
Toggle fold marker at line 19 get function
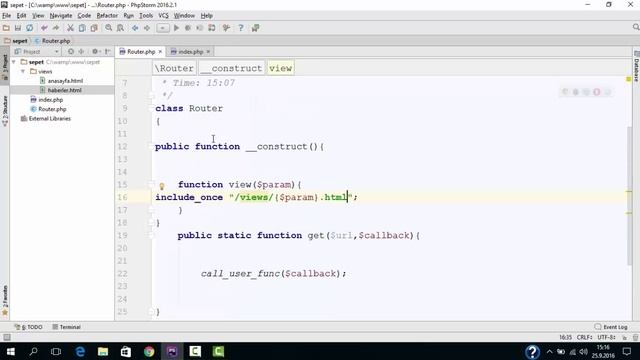[x=151, y=235]
